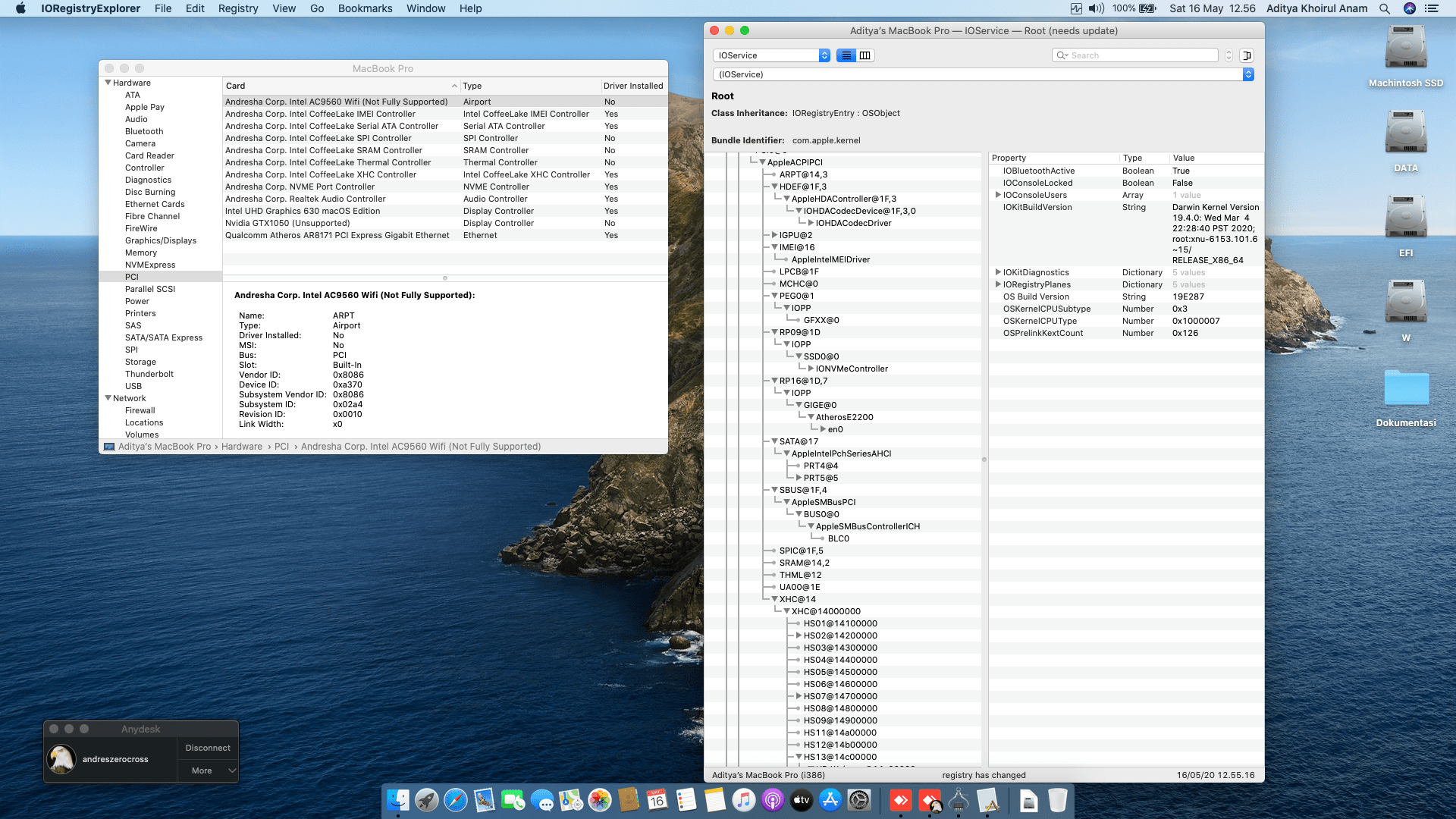
Task: Click the Search field in IORegistryExplorer
Action: [1135, 55]
